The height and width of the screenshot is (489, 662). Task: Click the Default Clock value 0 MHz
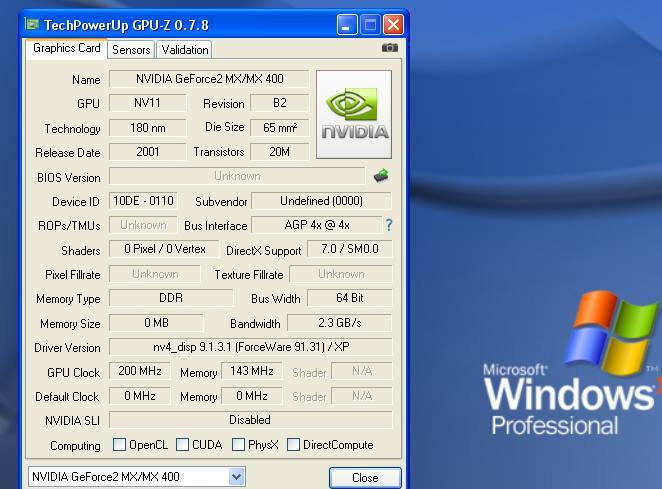pyautogui.click(x=140, y=396)
